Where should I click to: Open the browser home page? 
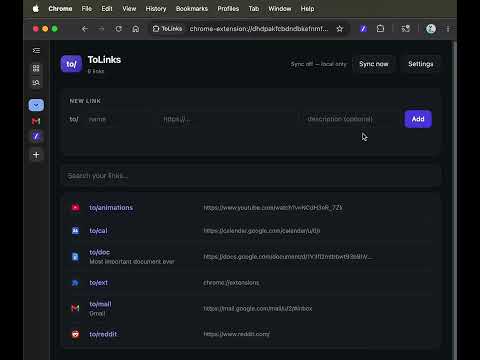click(x=136, y=29)
